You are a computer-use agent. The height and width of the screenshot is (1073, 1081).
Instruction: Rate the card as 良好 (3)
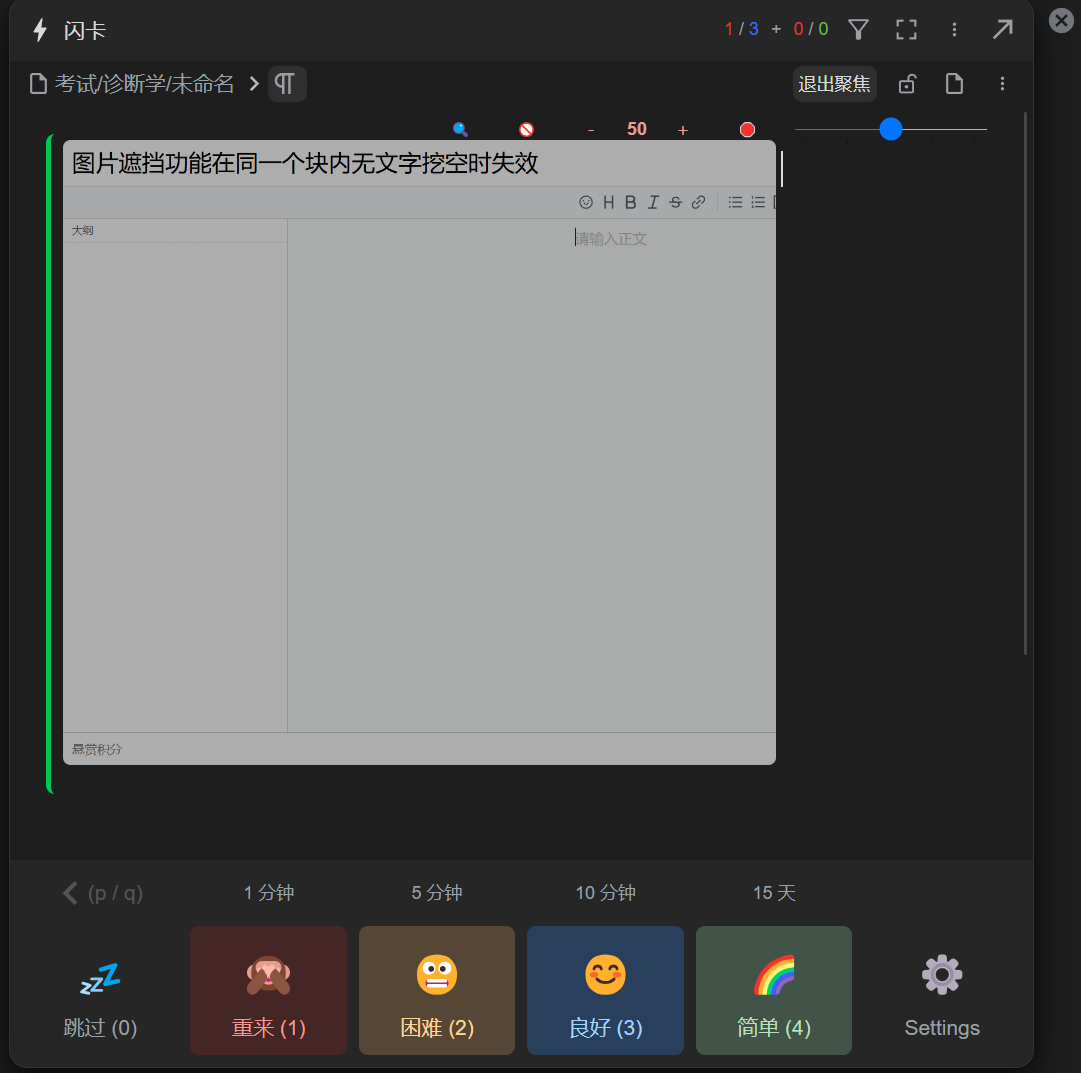click(x=605, y=990)
